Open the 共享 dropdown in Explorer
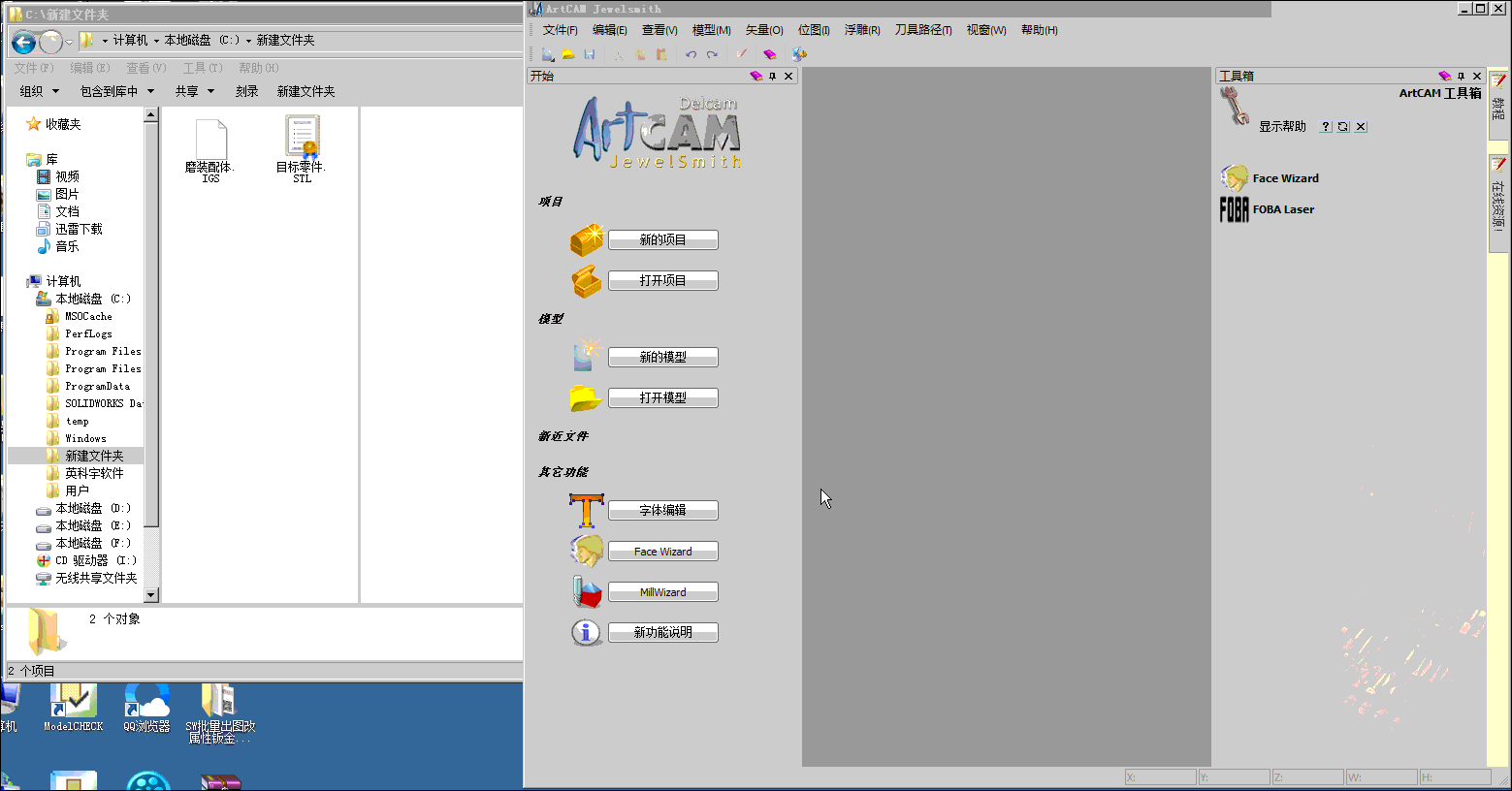The width and height of the screenshot is (1512, 791). point(194,91)
